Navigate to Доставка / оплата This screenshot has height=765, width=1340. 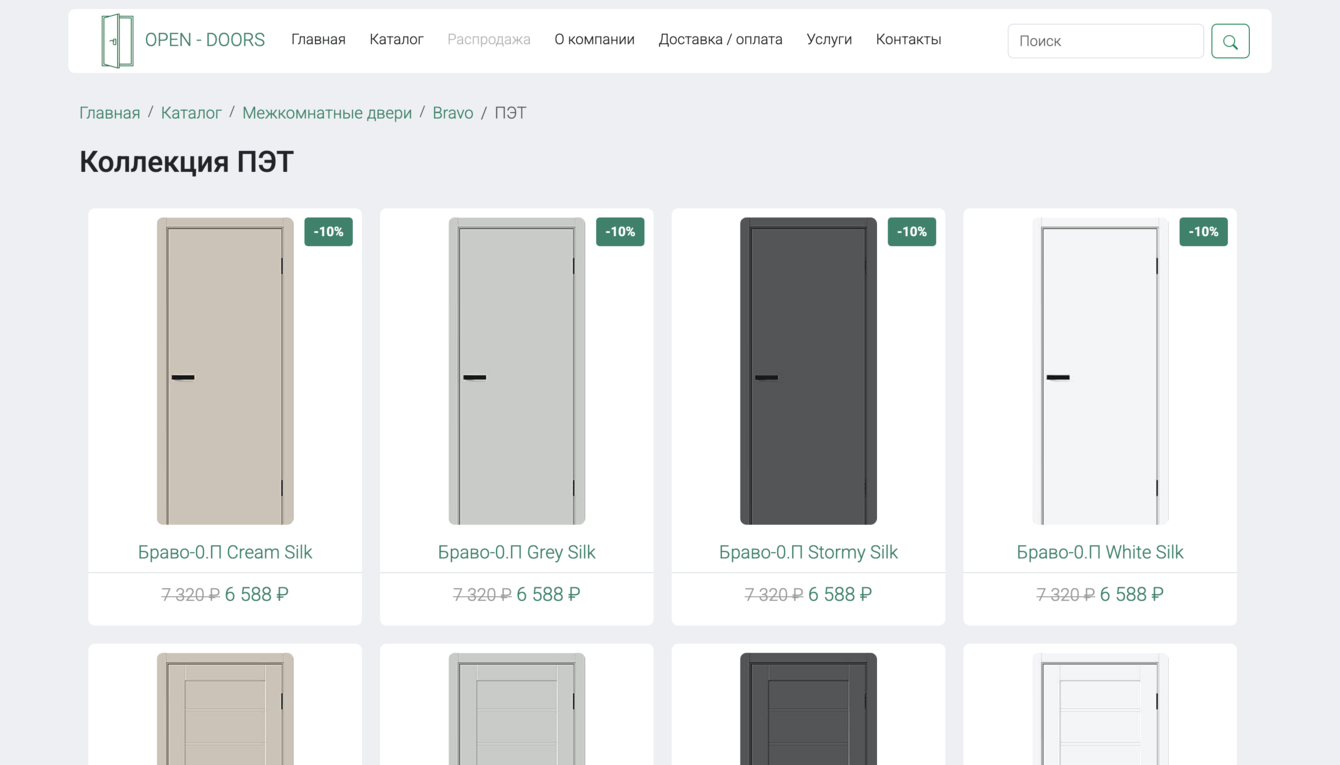[720, 40]
